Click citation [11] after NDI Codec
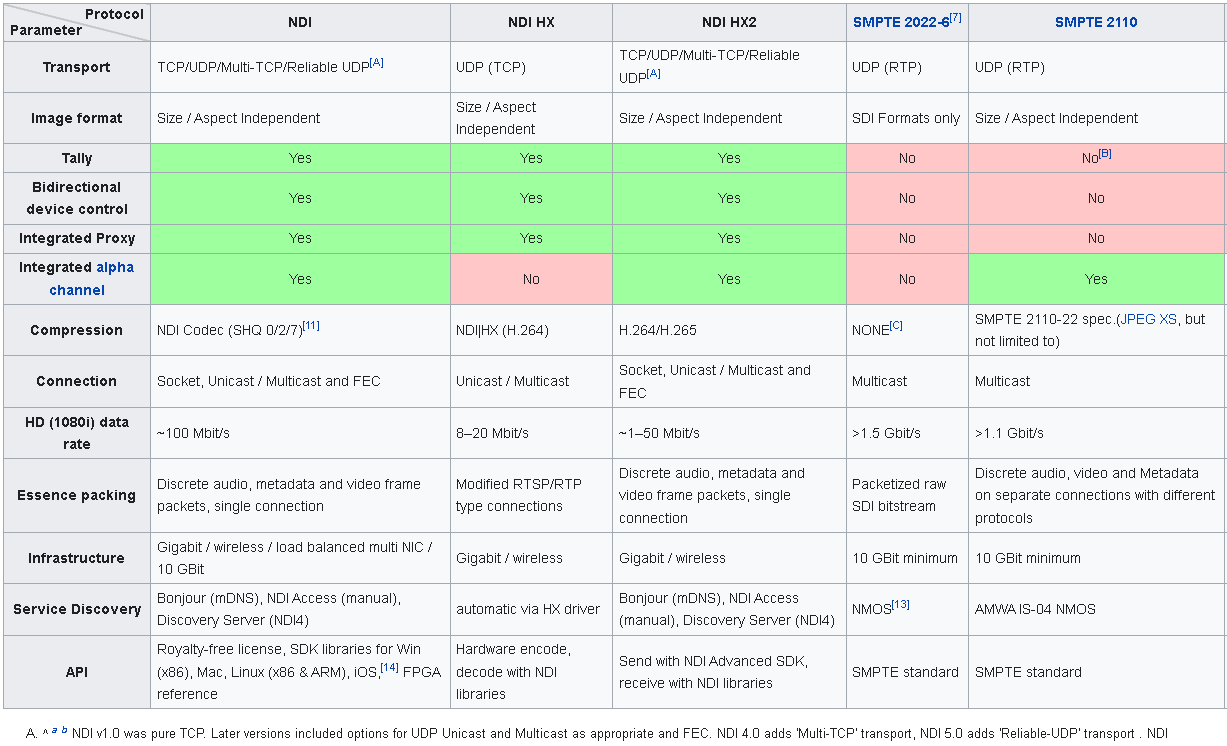This screenshot has height=746, width=1227. click(311, 325)
